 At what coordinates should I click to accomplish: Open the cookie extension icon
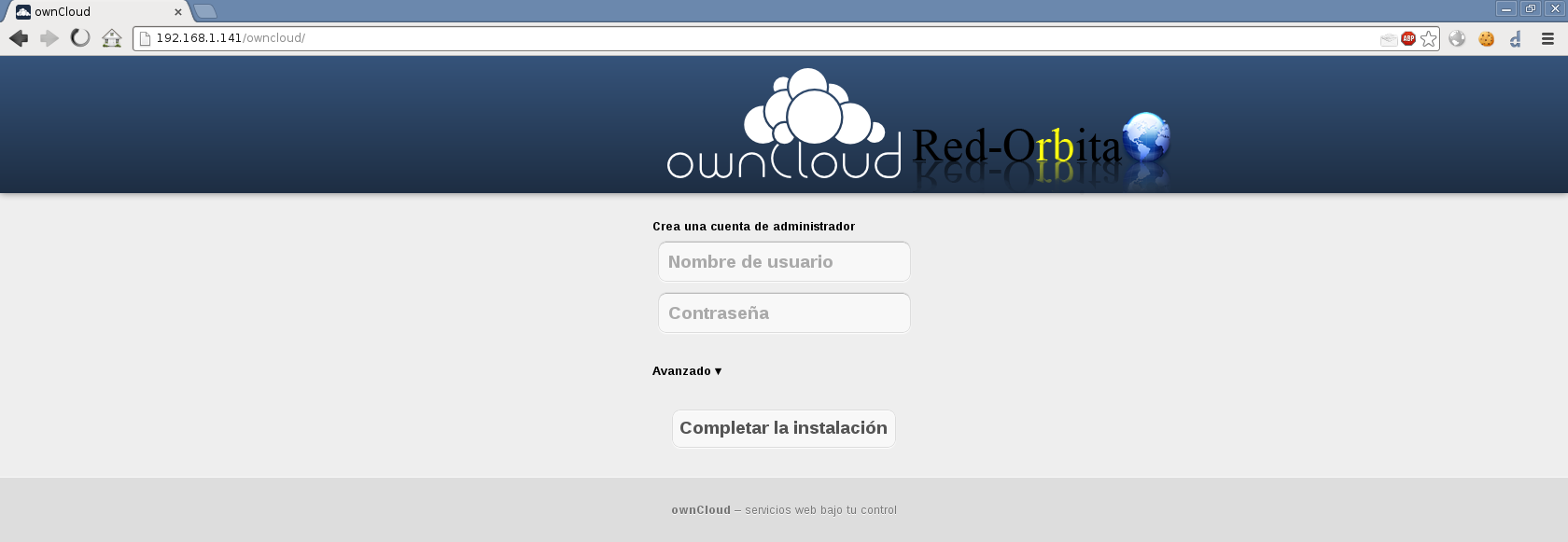pos(1487,38)
